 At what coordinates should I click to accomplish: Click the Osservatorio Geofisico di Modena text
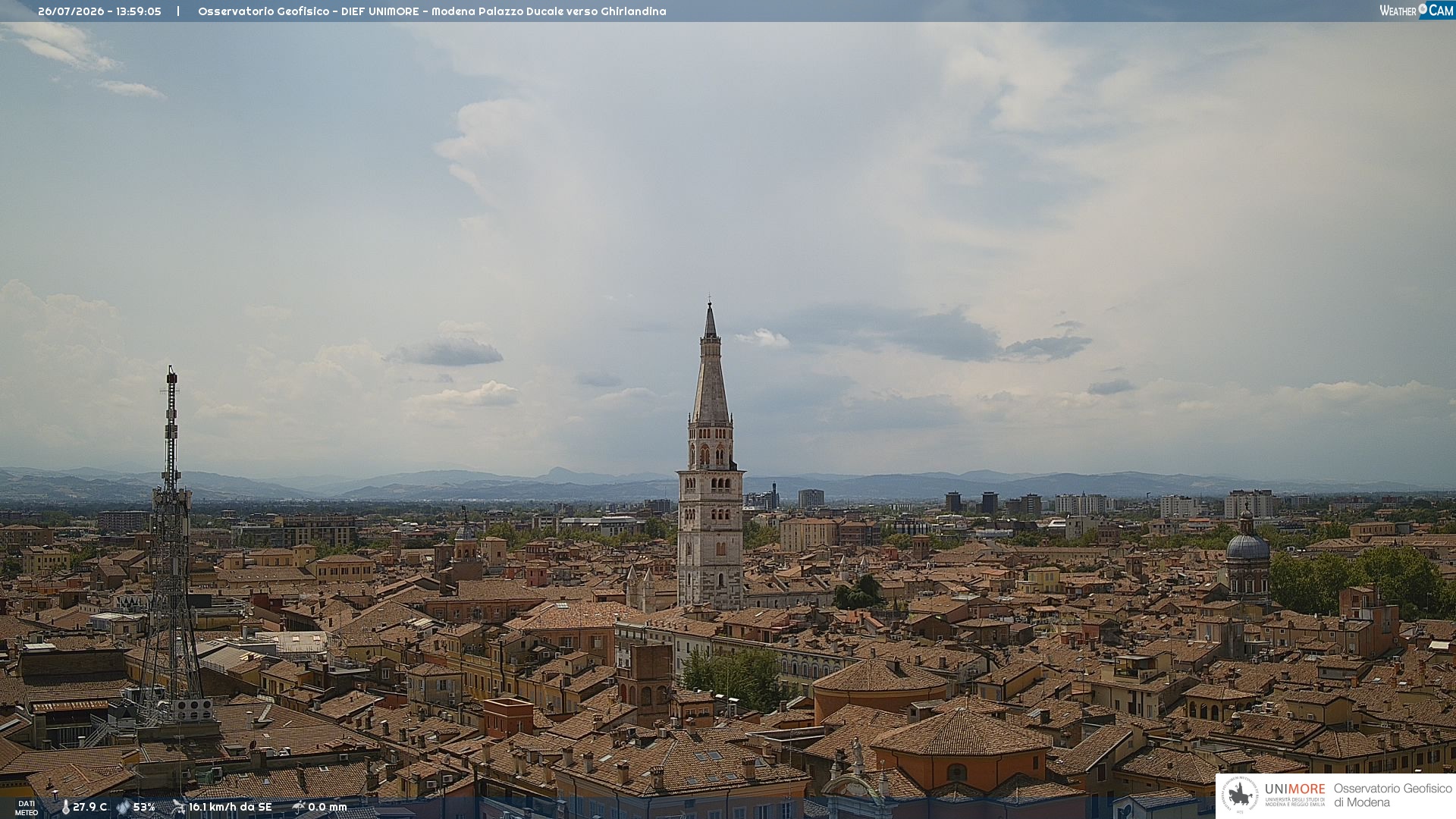click(1393, 795)
